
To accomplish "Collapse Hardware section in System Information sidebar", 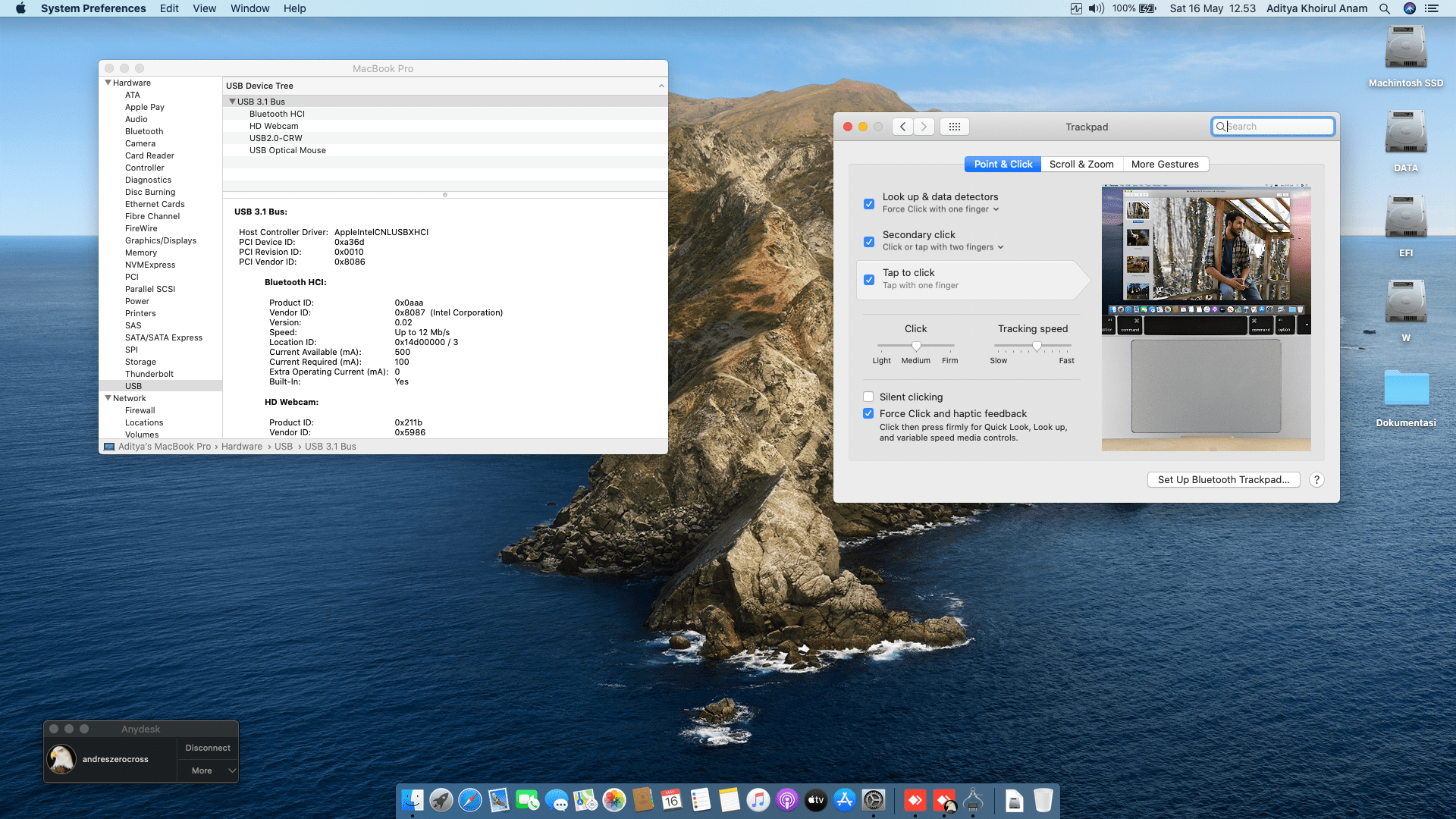I will 108,83.
